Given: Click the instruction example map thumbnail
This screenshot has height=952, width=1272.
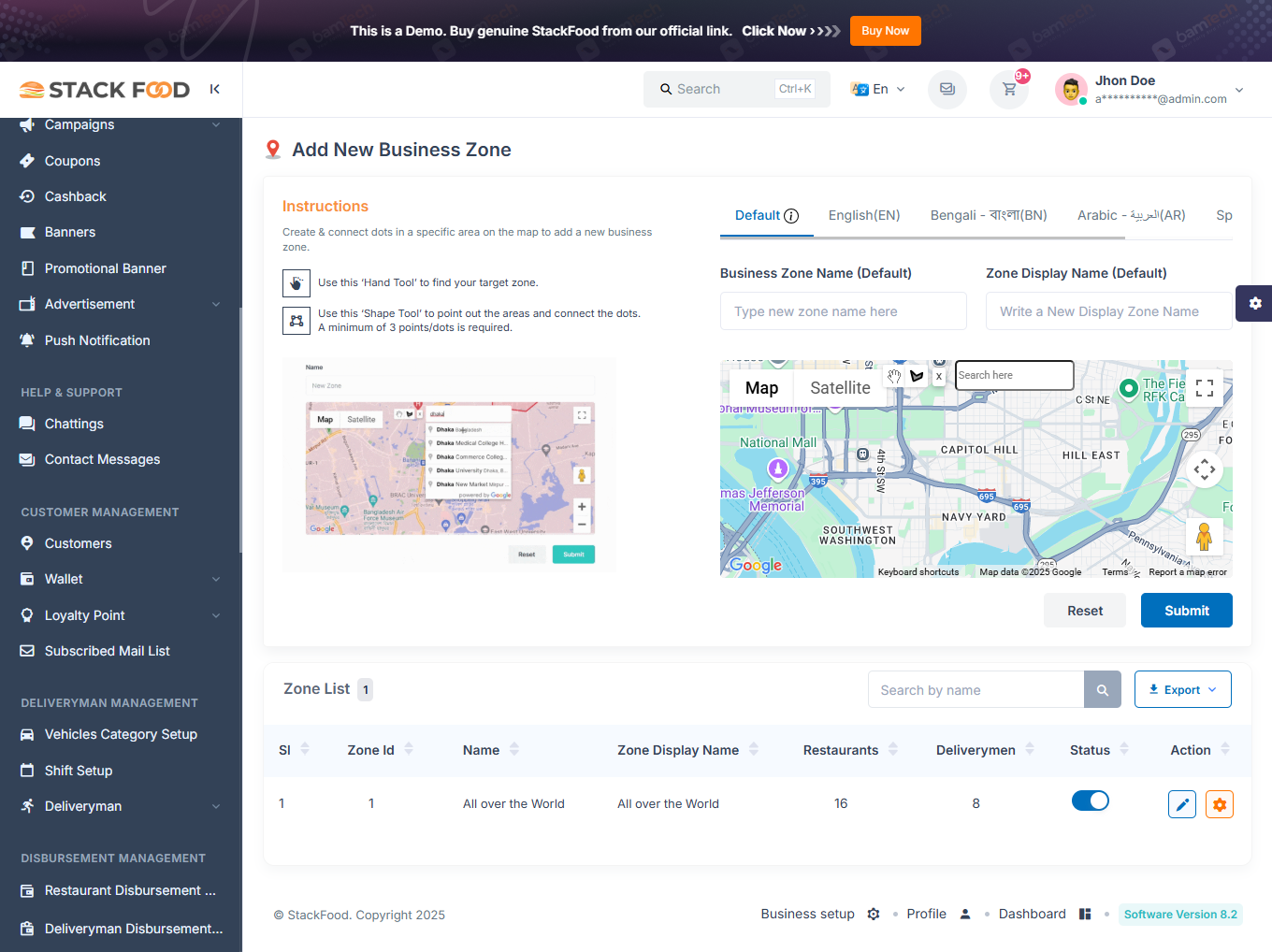Looking at the screenshot, I should [x=450, y=465].
